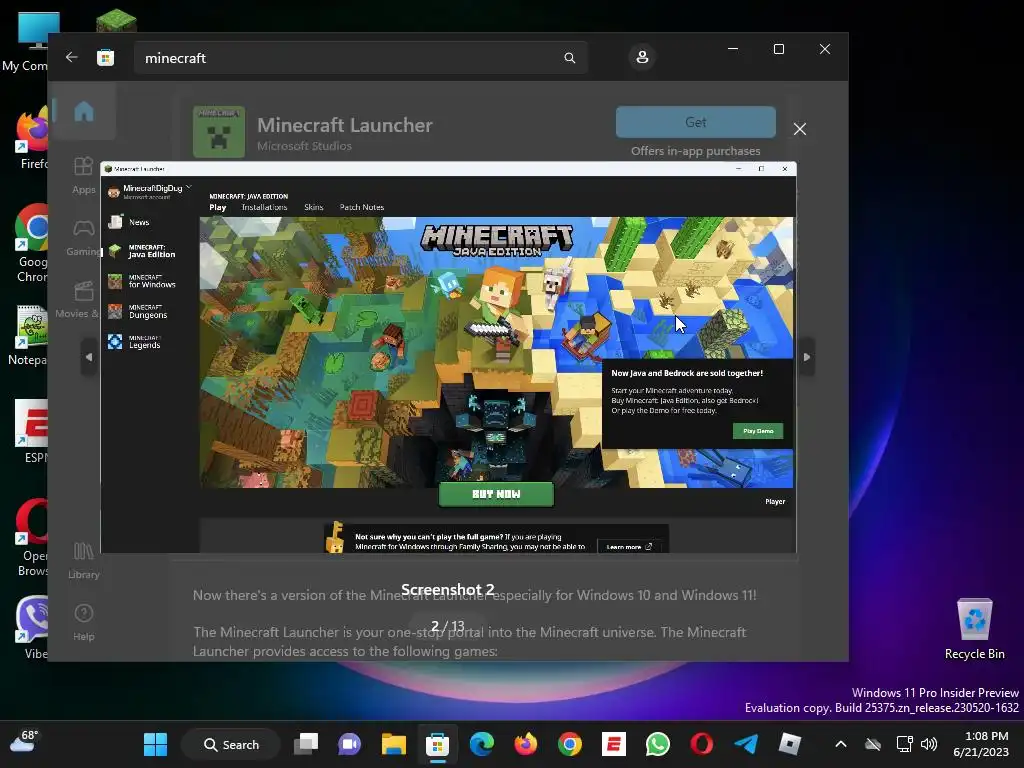The width and height of the screenshot is (1024, 768).
Task: Open Windows Start menu
Action: [155, 744]
